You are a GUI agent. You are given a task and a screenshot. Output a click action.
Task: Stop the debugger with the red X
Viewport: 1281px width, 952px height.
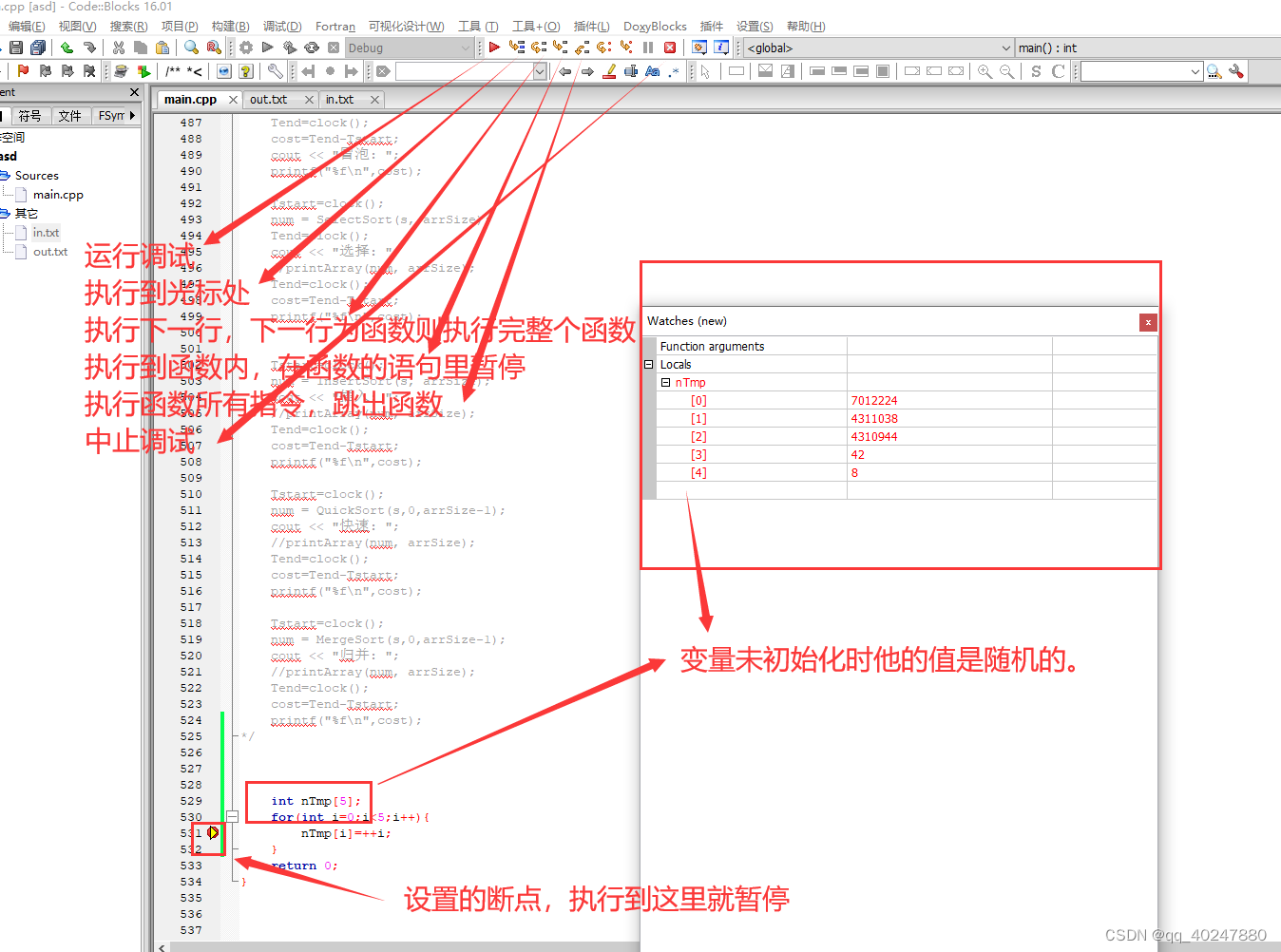pos(670,48)
